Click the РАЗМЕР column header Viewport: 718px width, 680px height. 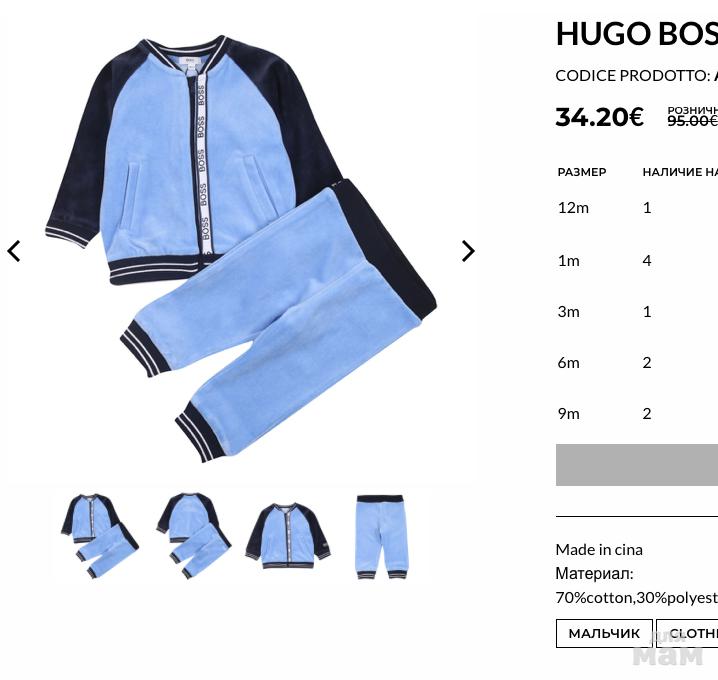[582, 172]
